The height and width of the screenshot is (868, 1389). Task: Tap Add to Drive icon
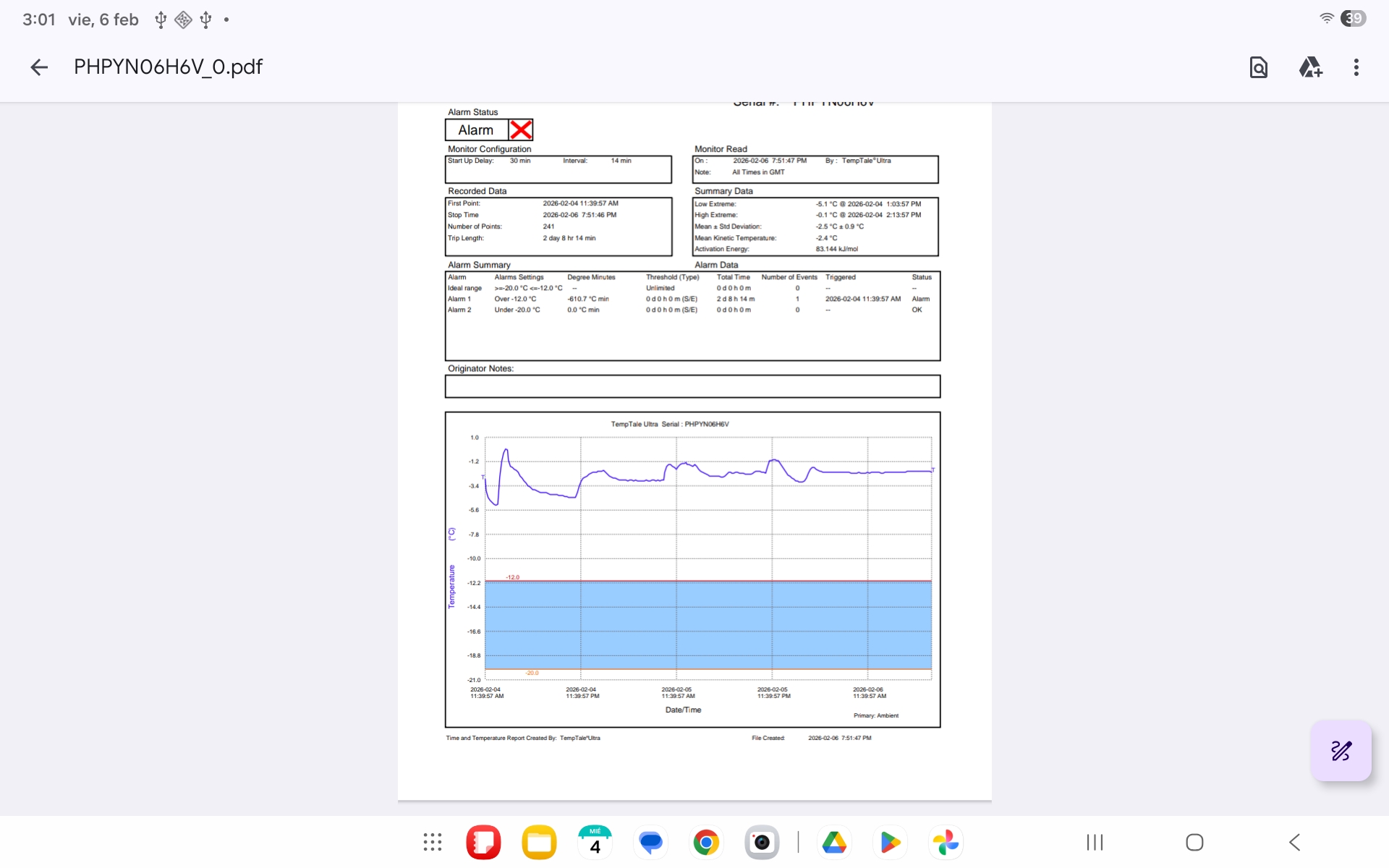(1309, 67)
